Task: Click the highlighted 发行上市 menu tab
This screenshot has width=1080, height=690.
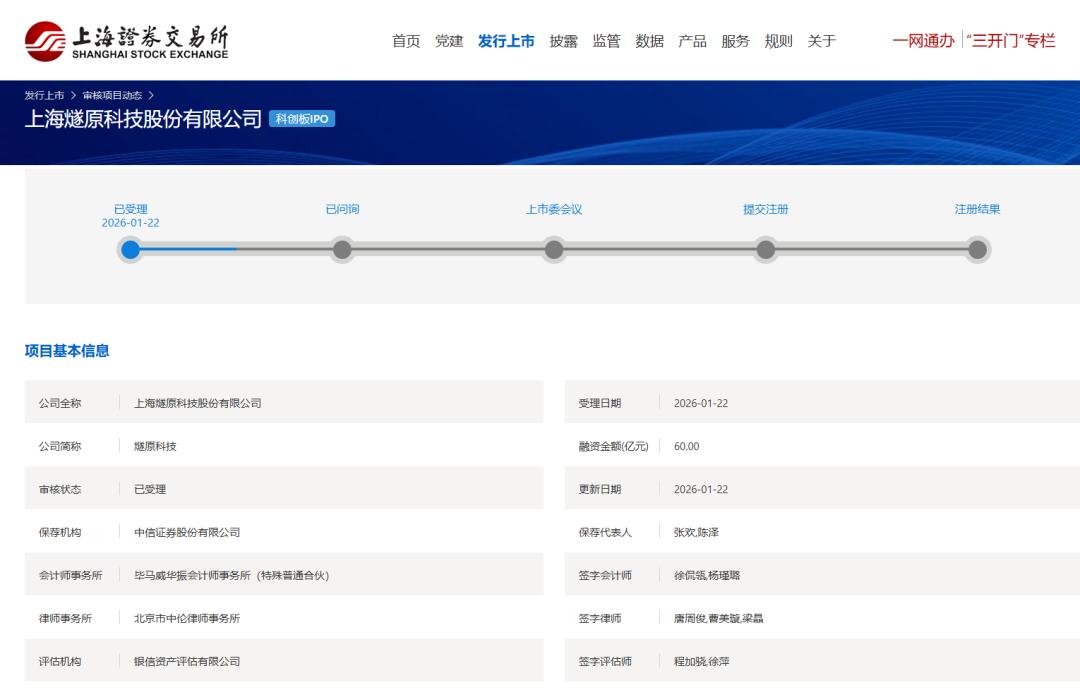Action: tap(506, 41)
